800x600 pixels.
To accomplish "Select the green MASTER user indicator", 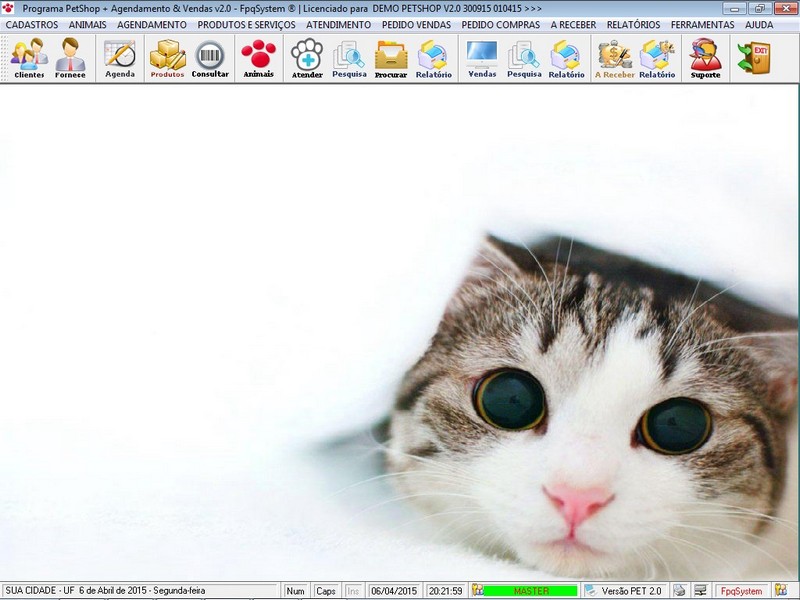I will click(x=531, y=591).
